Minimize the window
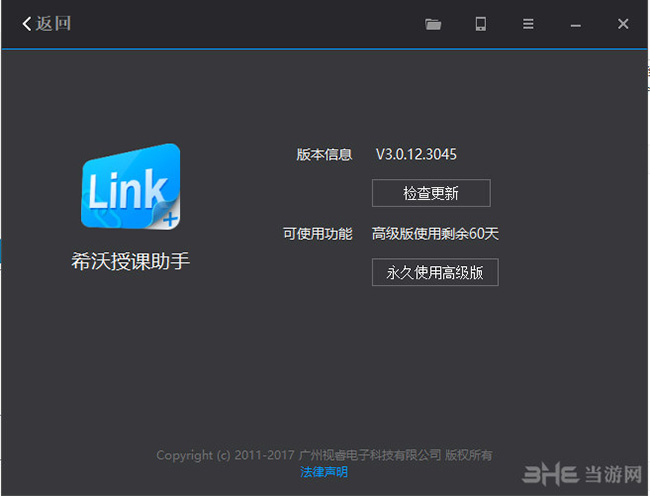This screenshot has height=496, width=650. 575,26
